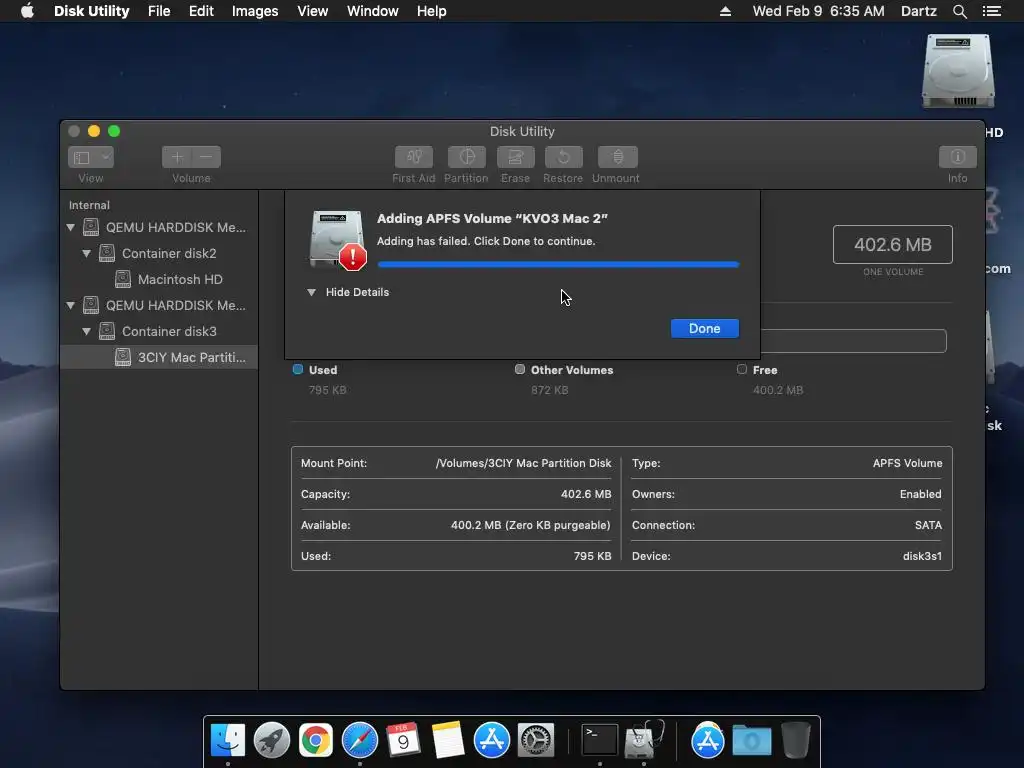This screenshot has width=1024, height=768.
Task: Open Launchpad from the Dock
Action: (x=272, y=740)
